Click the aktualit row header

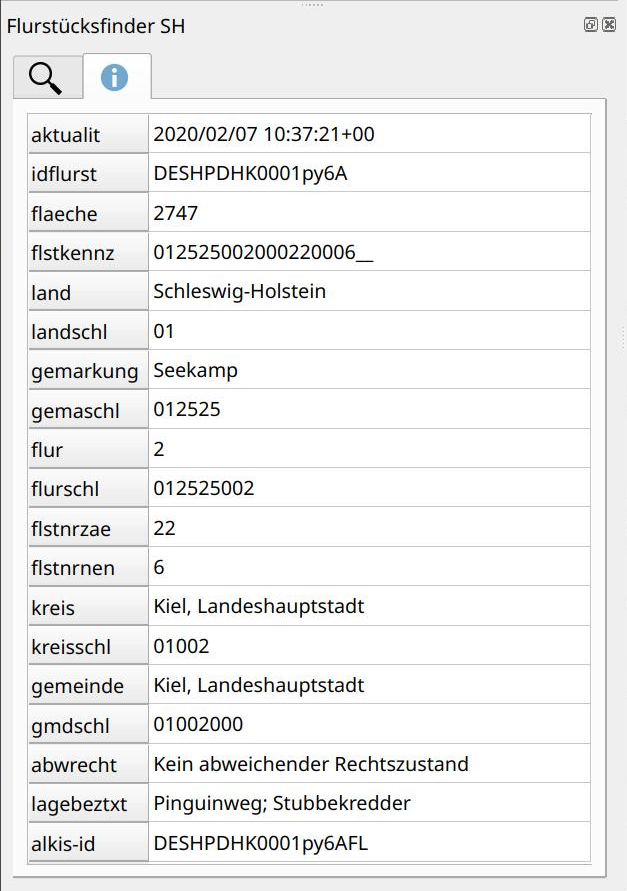coord(88,135)
